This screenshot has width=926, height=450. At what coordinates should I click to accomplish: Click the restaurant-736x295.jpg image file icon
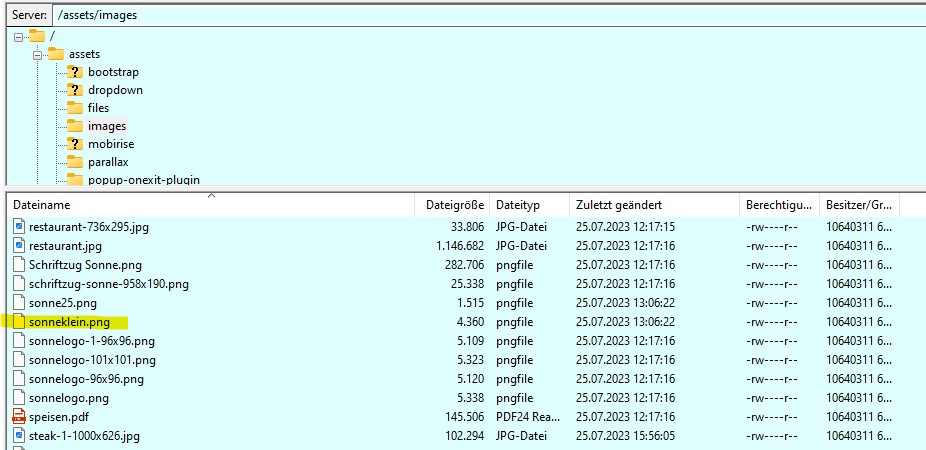[x=19, y=227]
